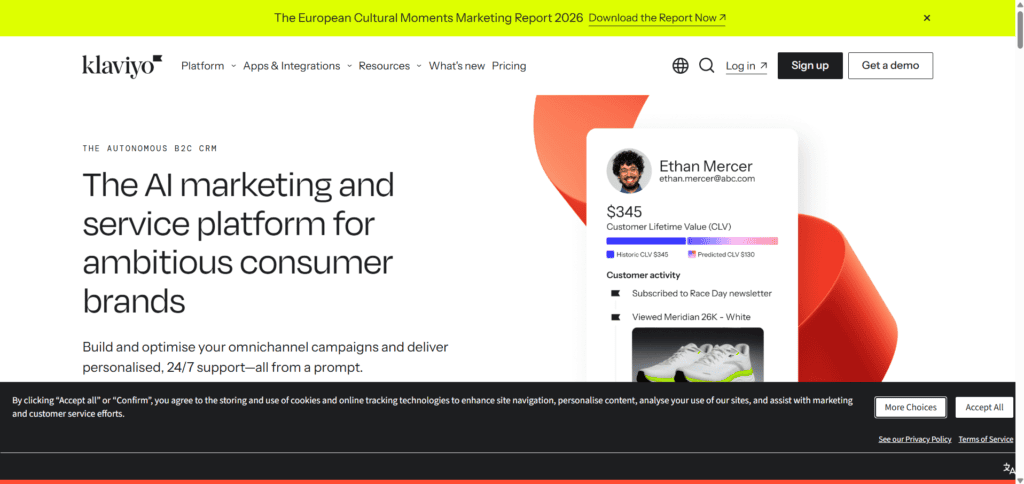The image size is (1024, 484).
Task: Click 'Customer Lifetime Value (CLV)' label
Action: 669,227
